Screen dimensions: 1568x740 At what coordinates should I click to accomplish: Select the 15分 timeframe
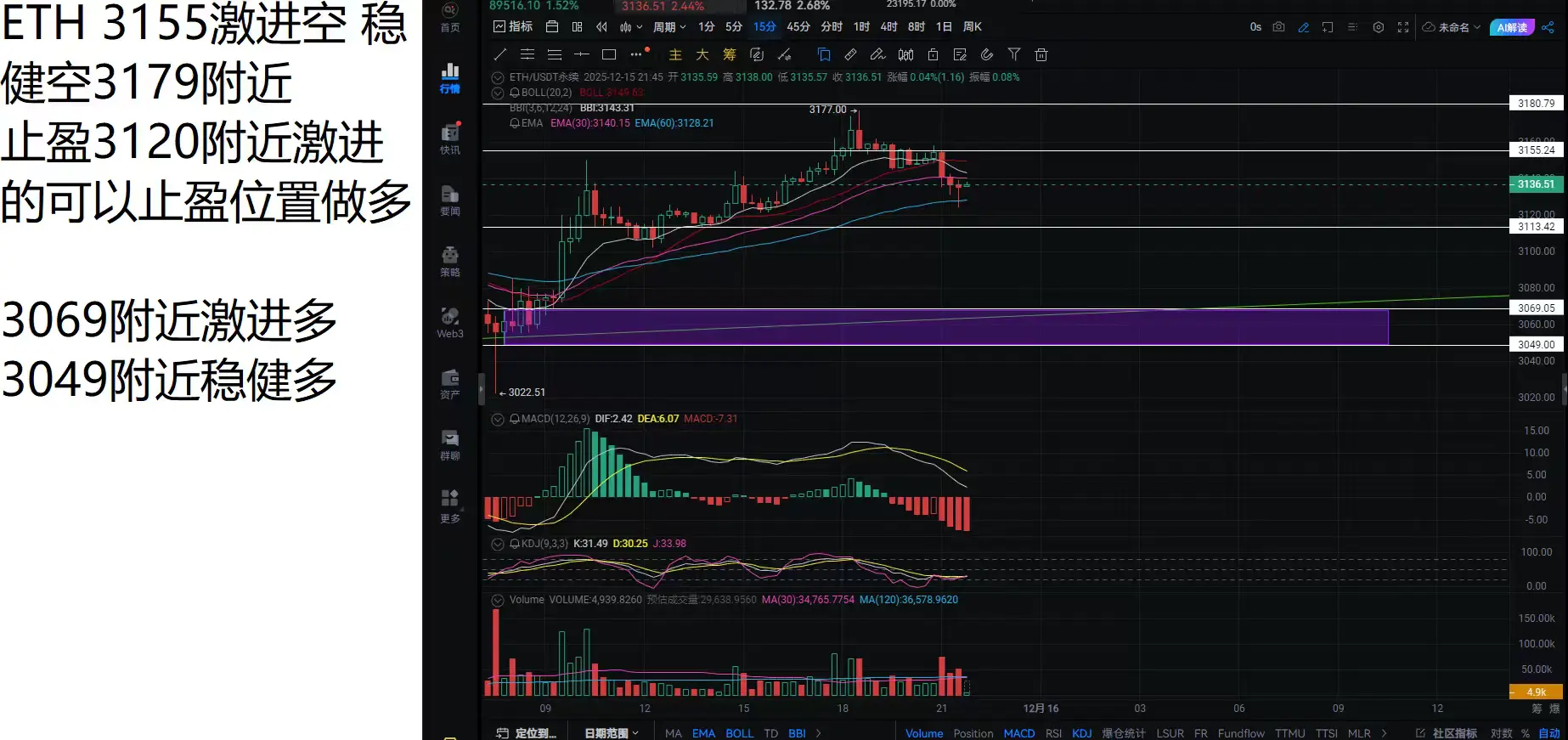pos(764,27)
